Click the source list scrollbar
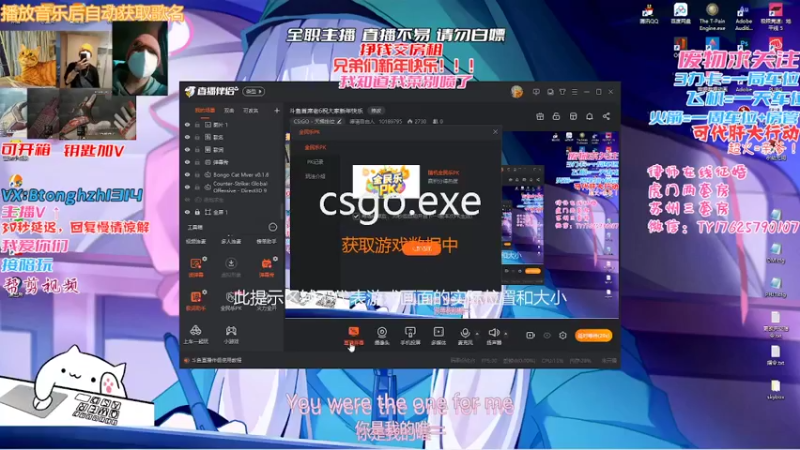This screenshot has height=450, width=800. (x=281, y=212)
